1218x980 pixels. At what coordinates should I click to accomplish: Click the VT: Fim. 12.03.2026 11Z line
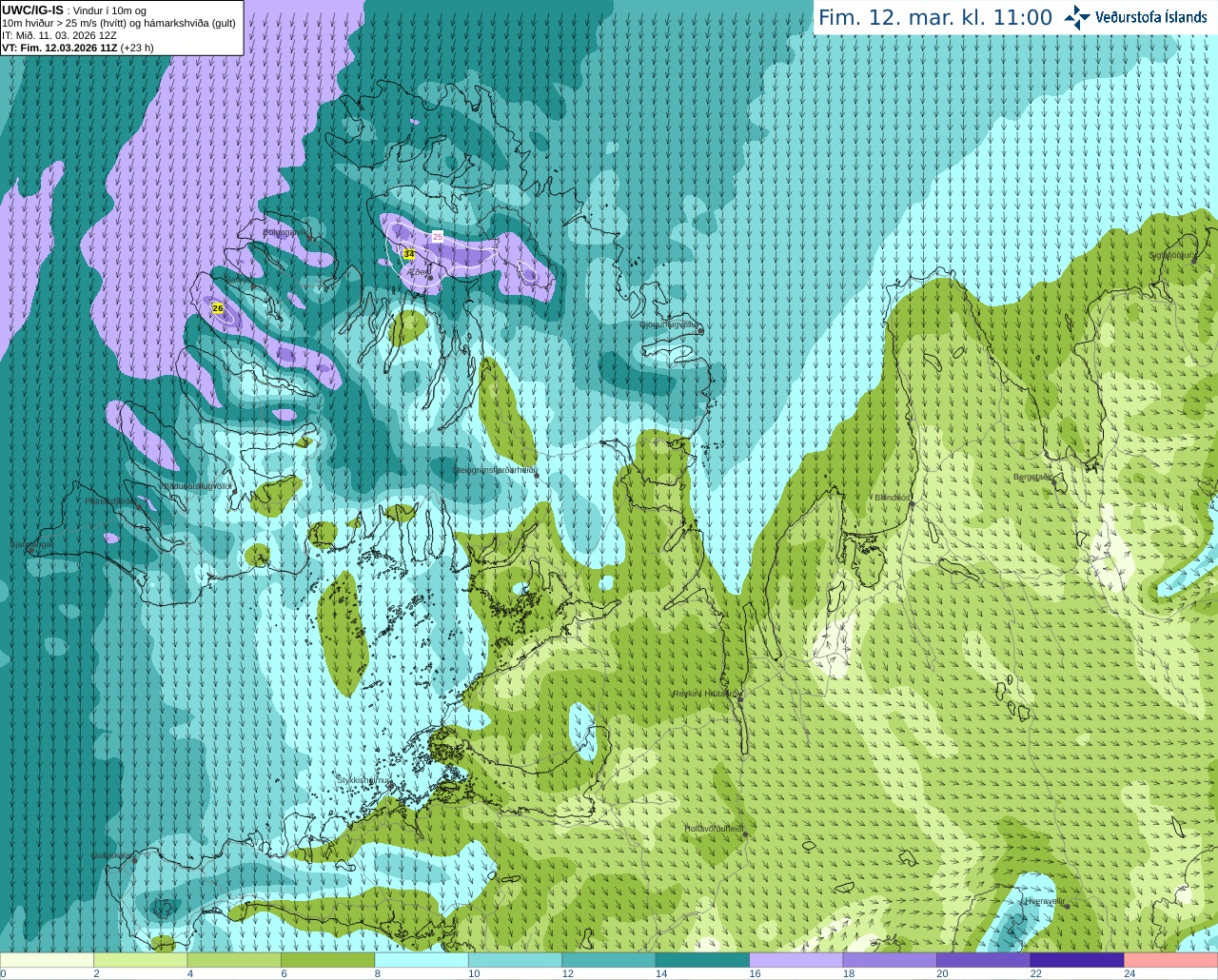(77, 47)
